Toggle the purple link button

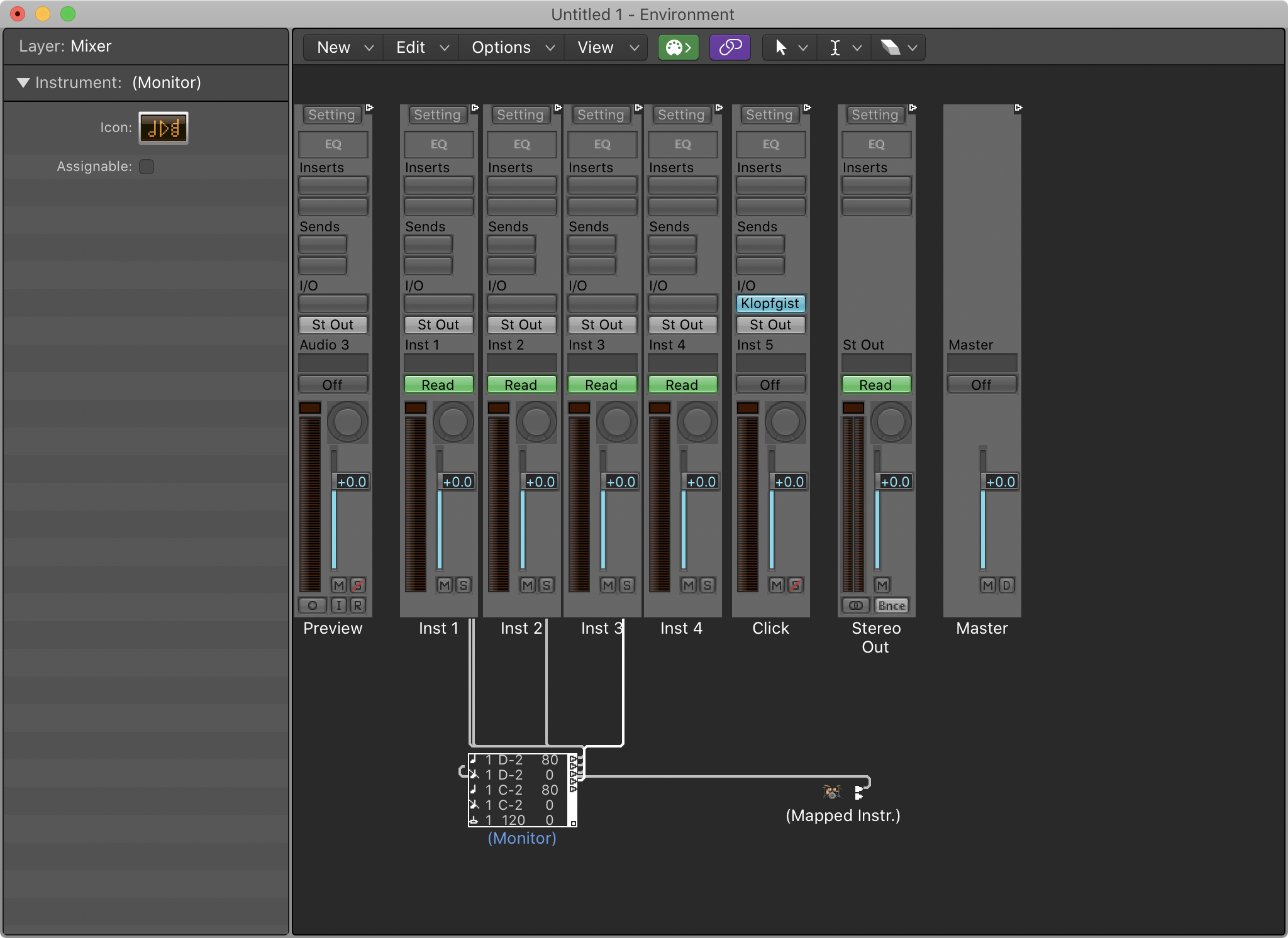click(x=730, y=47)
